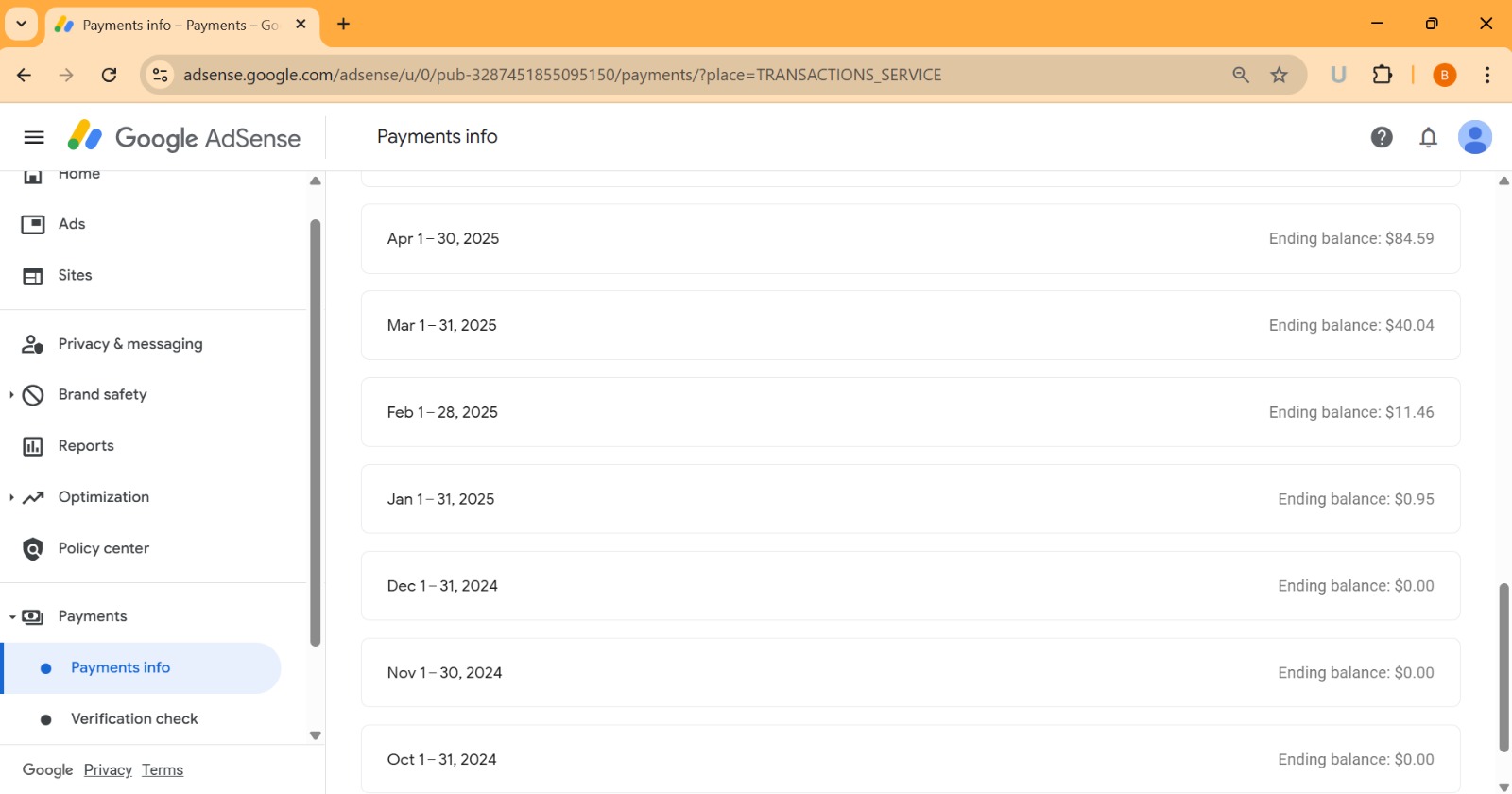Expand the Optimization section
This screenshot has height=794, width=1512.
click(11, 497)
